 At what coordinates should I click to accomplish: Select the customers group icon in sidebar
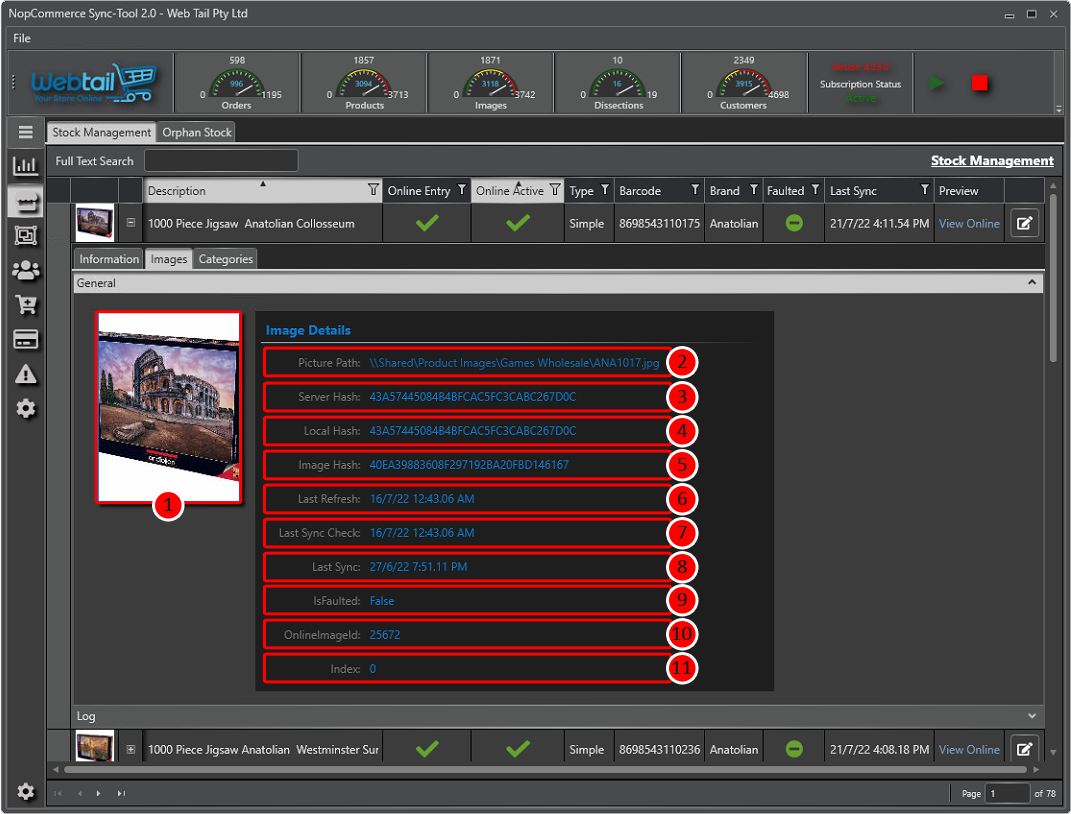[x=26, y=270]
